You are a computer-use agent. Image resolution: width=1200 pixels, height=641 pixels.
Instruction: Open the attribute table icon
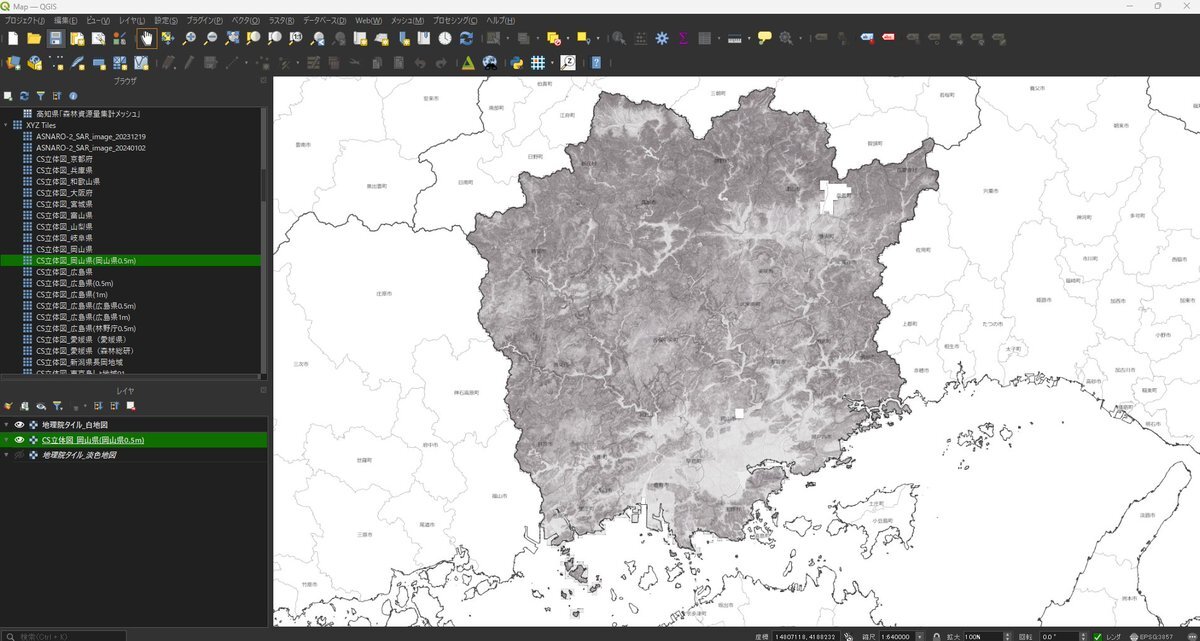[705, 38]
